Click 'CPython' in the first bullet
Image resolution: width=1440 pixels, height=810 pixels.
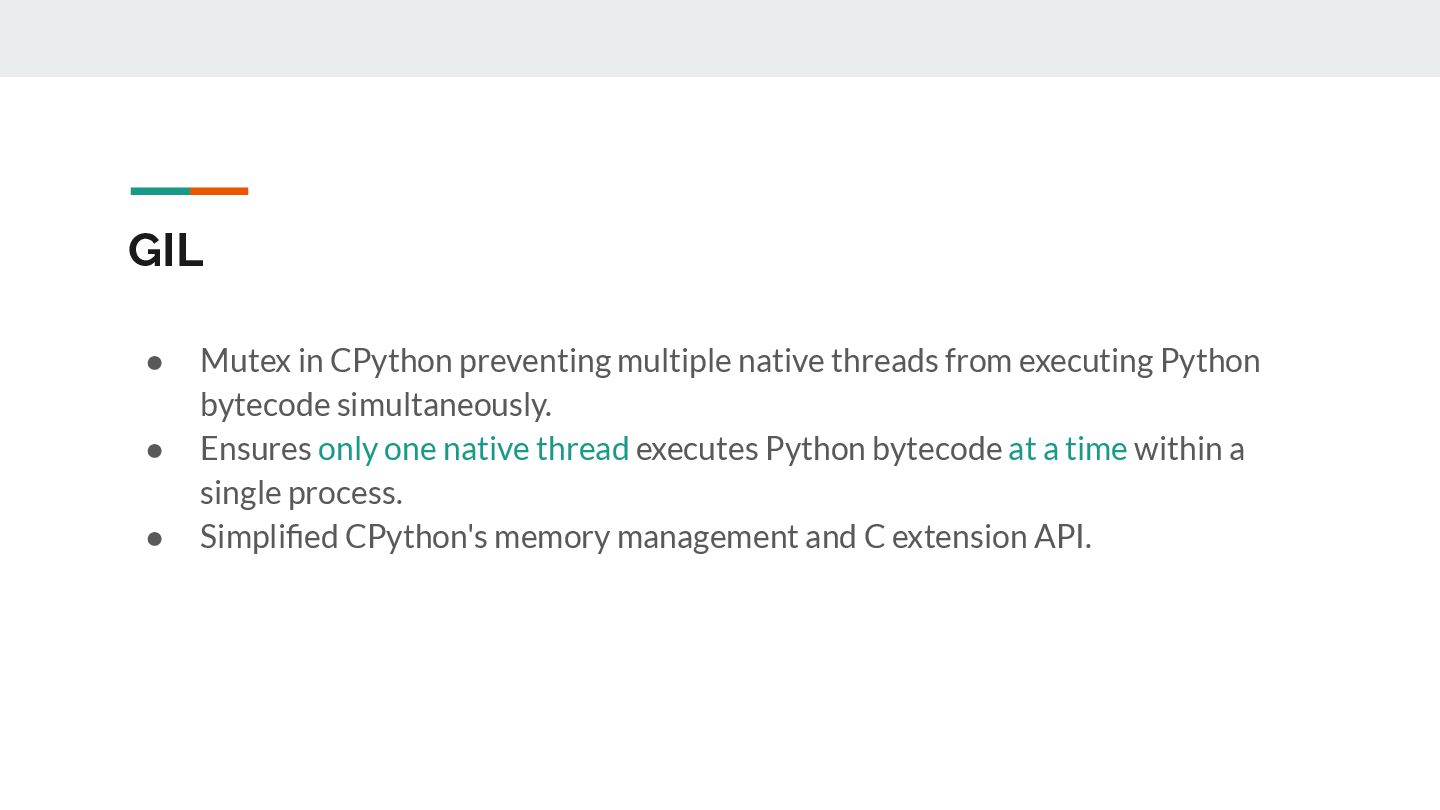390,360
